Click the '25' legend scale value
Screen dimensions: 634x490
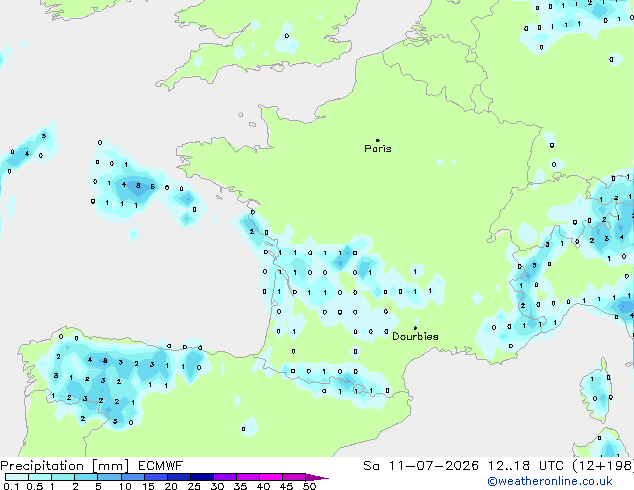tap(194, 486)
